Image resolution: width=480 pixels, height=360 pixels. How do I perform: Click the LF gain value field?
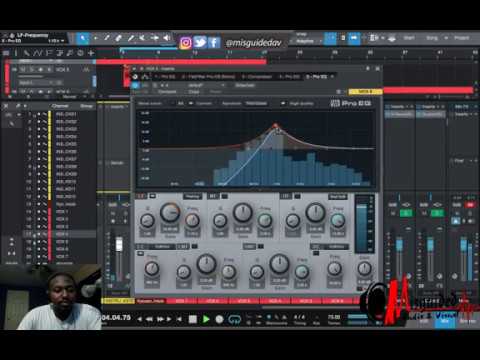(170, 229)
